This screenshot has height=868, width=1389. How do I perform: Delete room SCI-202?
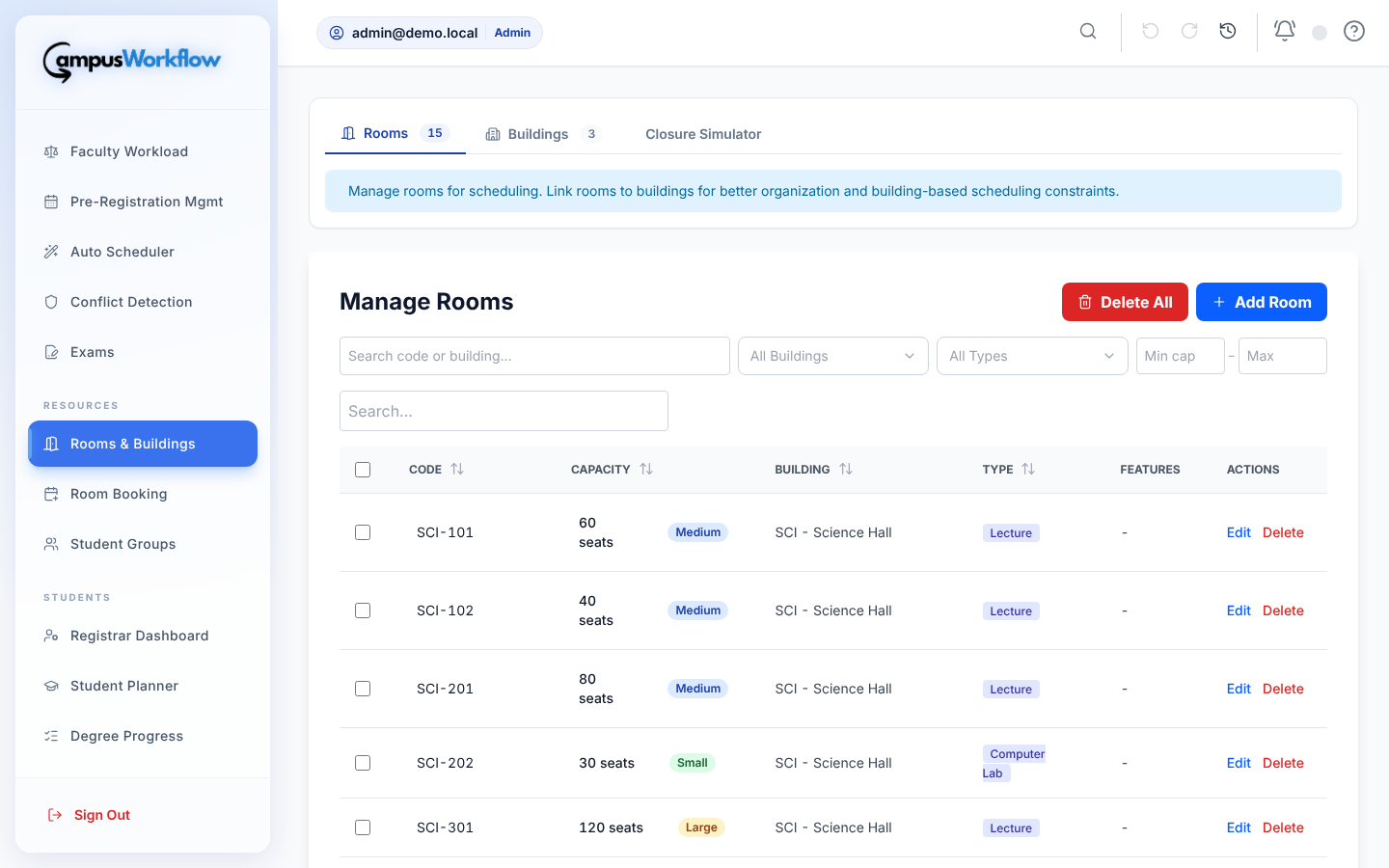point(1283,763)
